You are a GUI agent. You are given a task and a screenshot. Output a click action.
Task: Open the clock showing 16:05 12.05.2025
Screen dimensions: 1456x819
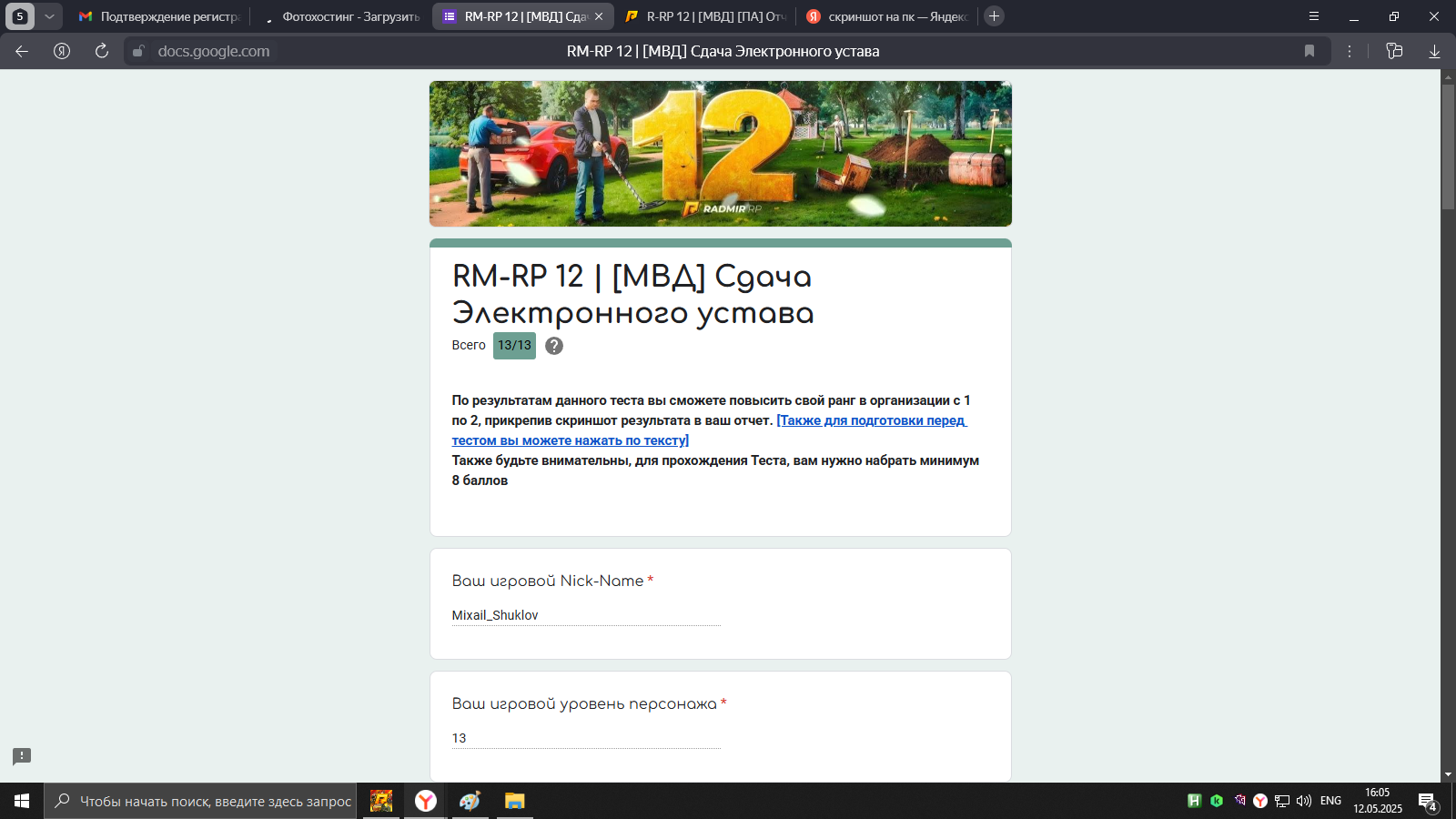click(x=1378, y=801)
